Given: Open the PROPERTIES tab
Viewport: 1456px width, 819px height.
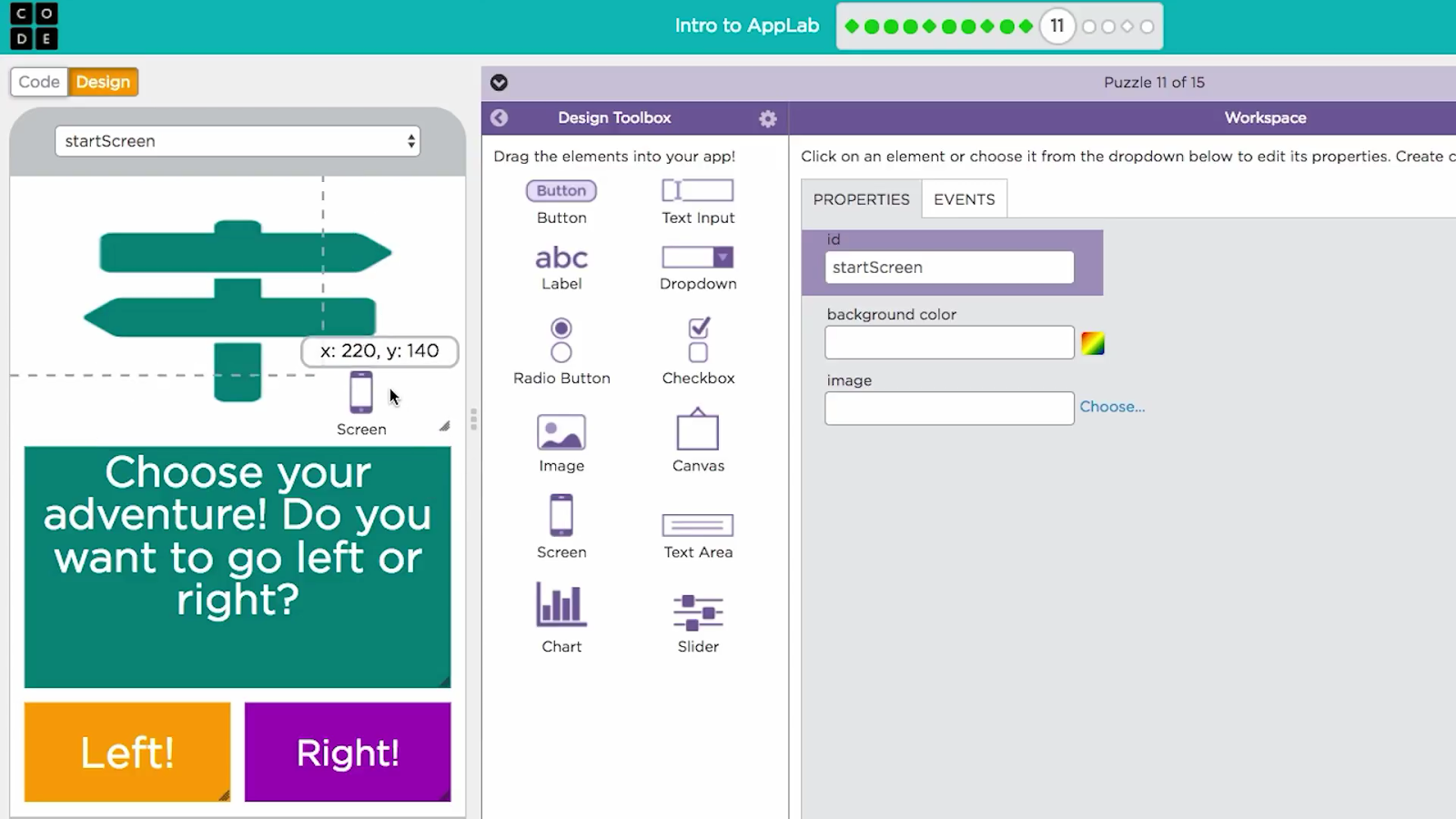Looking at the screenshot, I should 861,199.
